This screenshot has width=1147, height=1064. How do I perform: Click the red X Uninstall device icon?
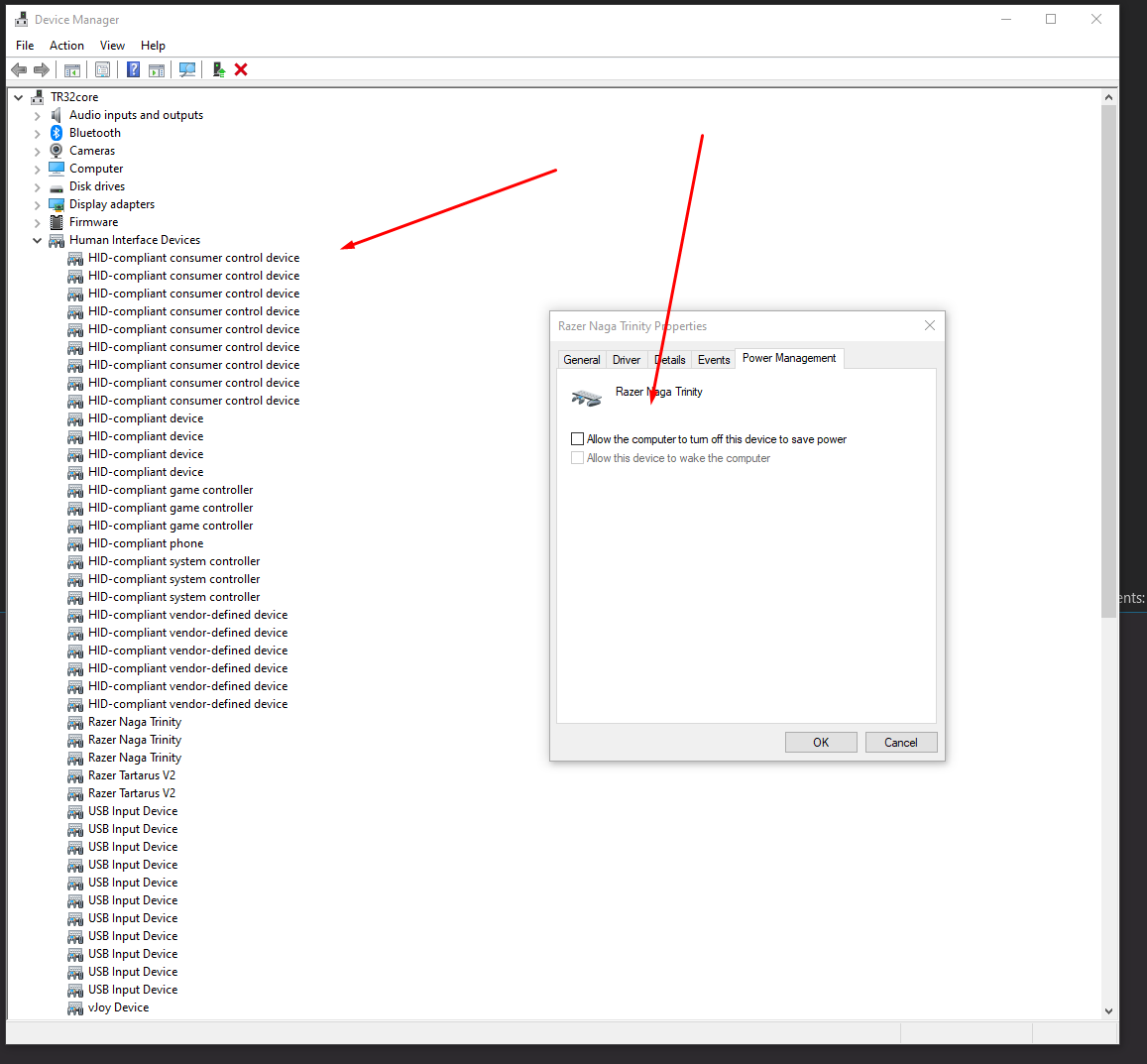pos(241,69)
